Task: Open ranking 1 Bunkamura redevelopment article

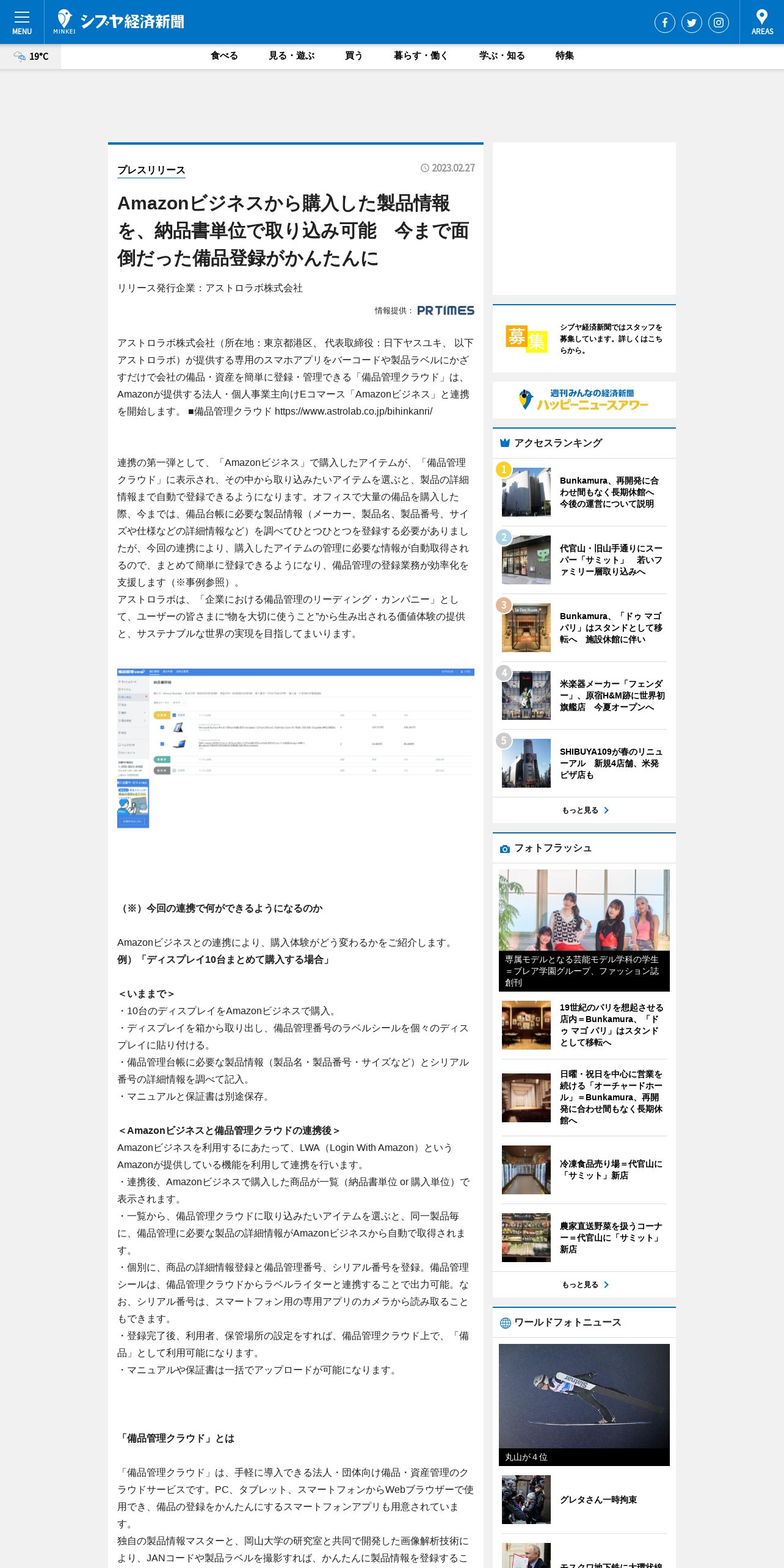Action: coord(609,492)
